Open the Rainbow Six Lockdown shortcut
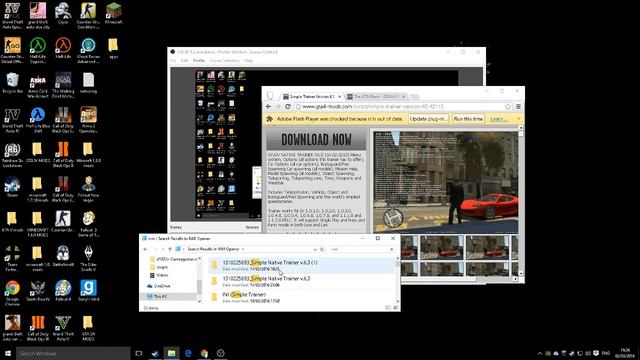This screenshot has height=360, width=640. click(12, 154)
